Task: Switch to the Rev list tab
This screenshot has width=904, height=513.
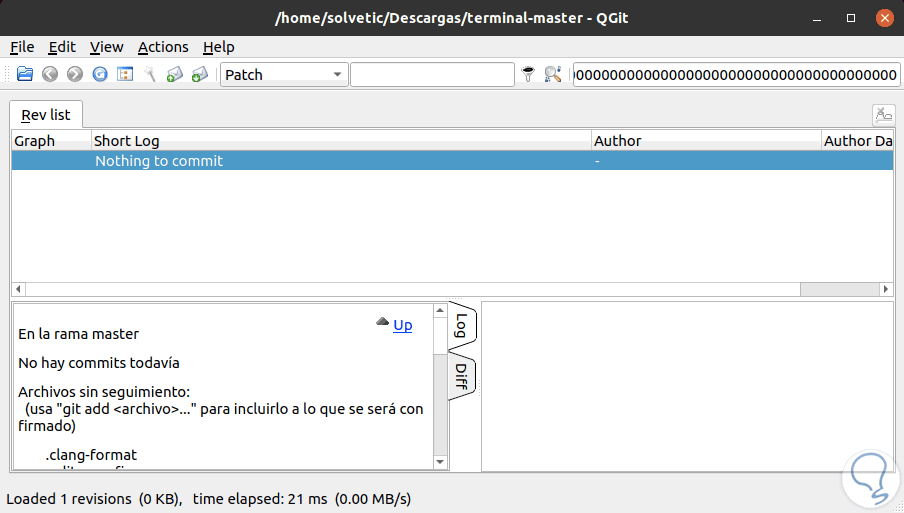Action: pos(46,115)
